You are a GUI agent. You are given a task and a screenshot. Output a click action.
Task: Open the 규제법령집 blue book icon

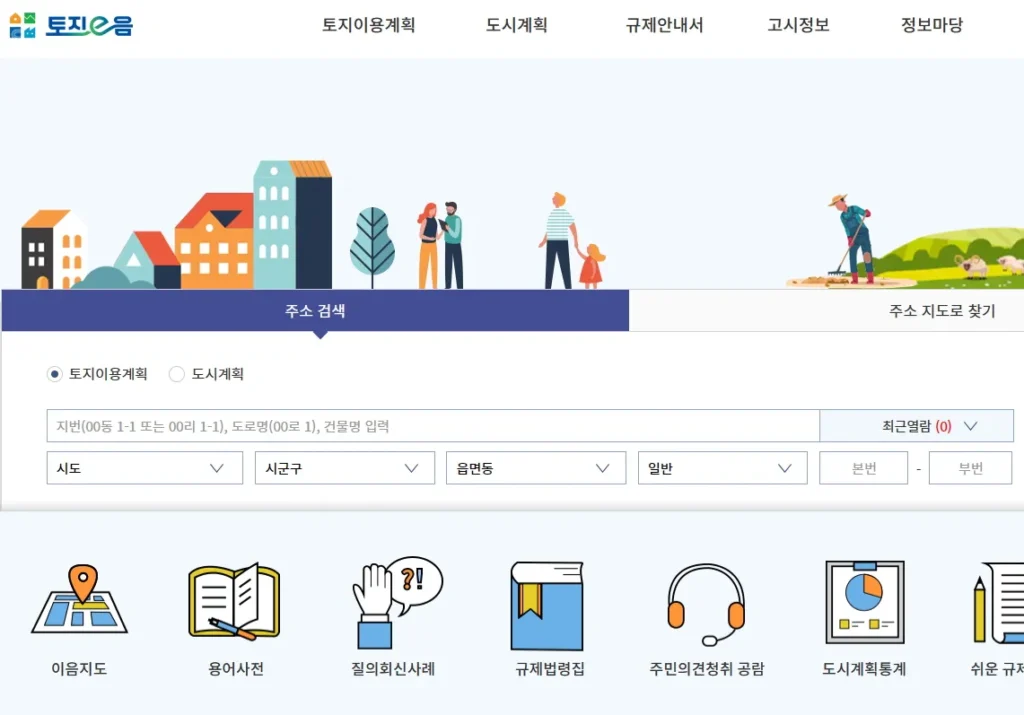[x=547, y=605]
